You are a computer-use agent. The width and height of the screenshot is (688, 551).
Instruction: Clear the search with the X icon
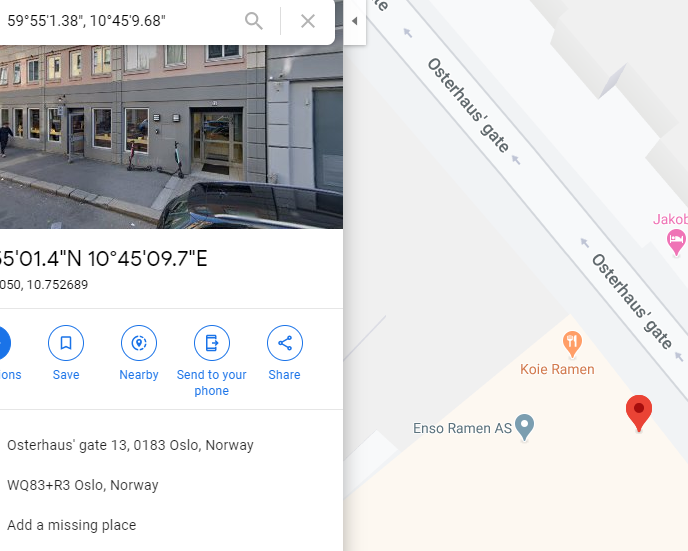coord(308,21)
